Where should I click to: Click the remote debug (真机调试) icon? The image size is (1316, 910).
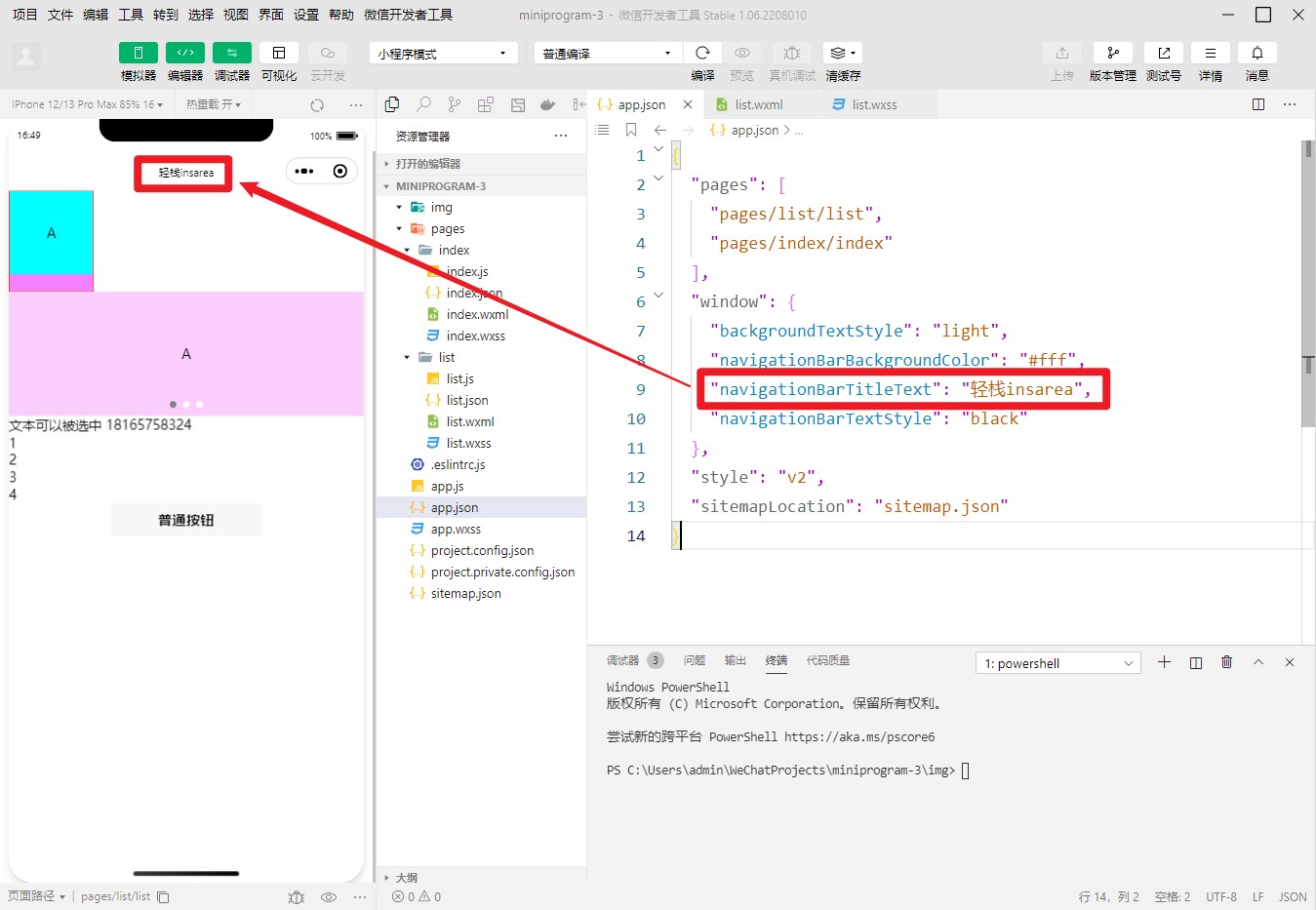click(792, 53)
